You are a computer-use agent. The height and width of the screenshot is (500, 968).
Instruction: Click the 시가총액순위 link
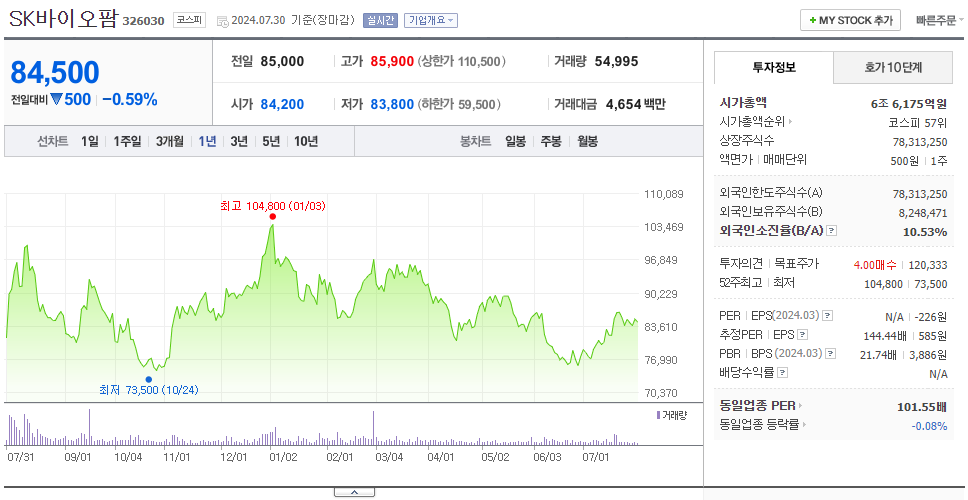752,122
